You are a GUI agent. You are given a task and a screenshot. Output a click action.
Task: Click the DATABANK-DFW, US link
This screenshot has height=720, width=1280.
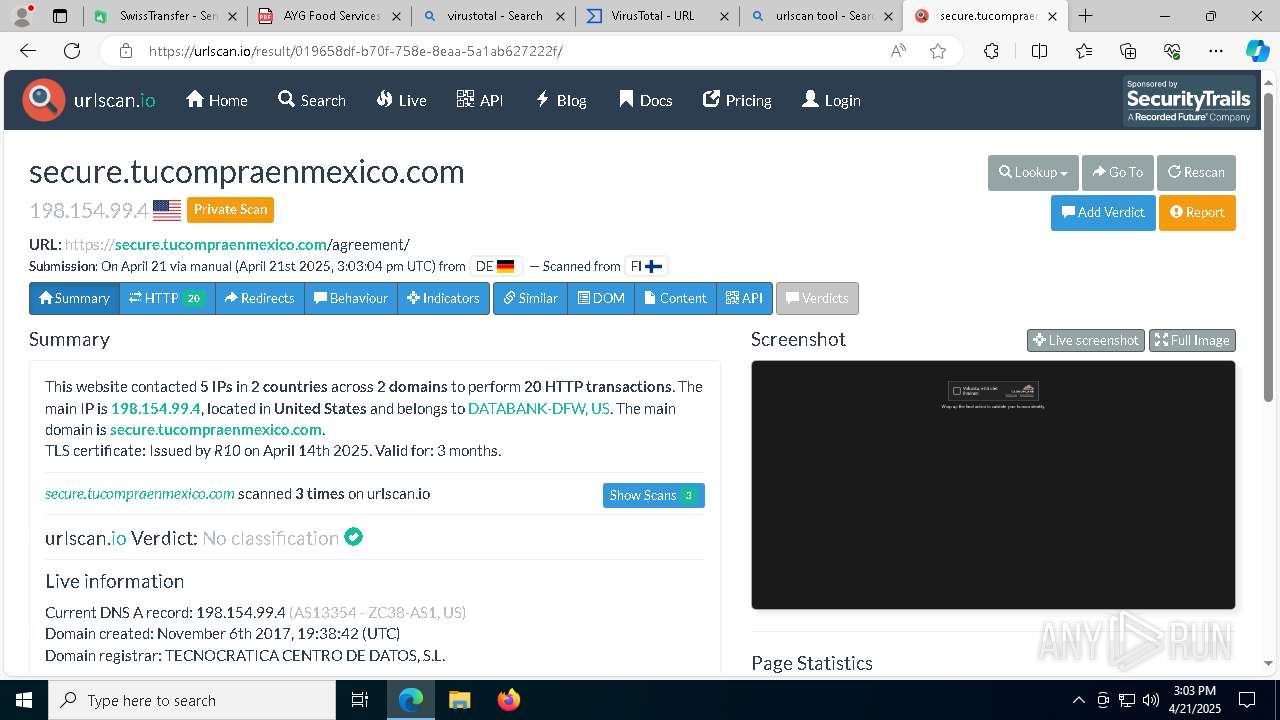click(539, 408)
